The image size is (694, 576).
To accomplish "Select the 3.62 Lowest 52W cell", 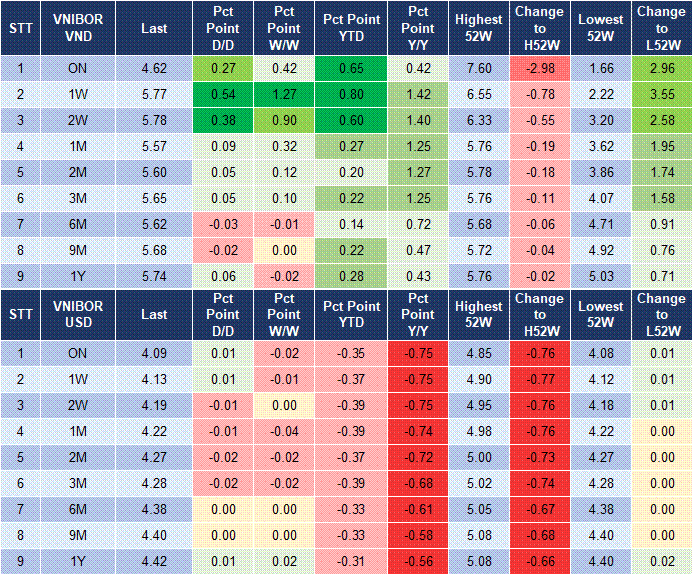I will click(601, 147).
